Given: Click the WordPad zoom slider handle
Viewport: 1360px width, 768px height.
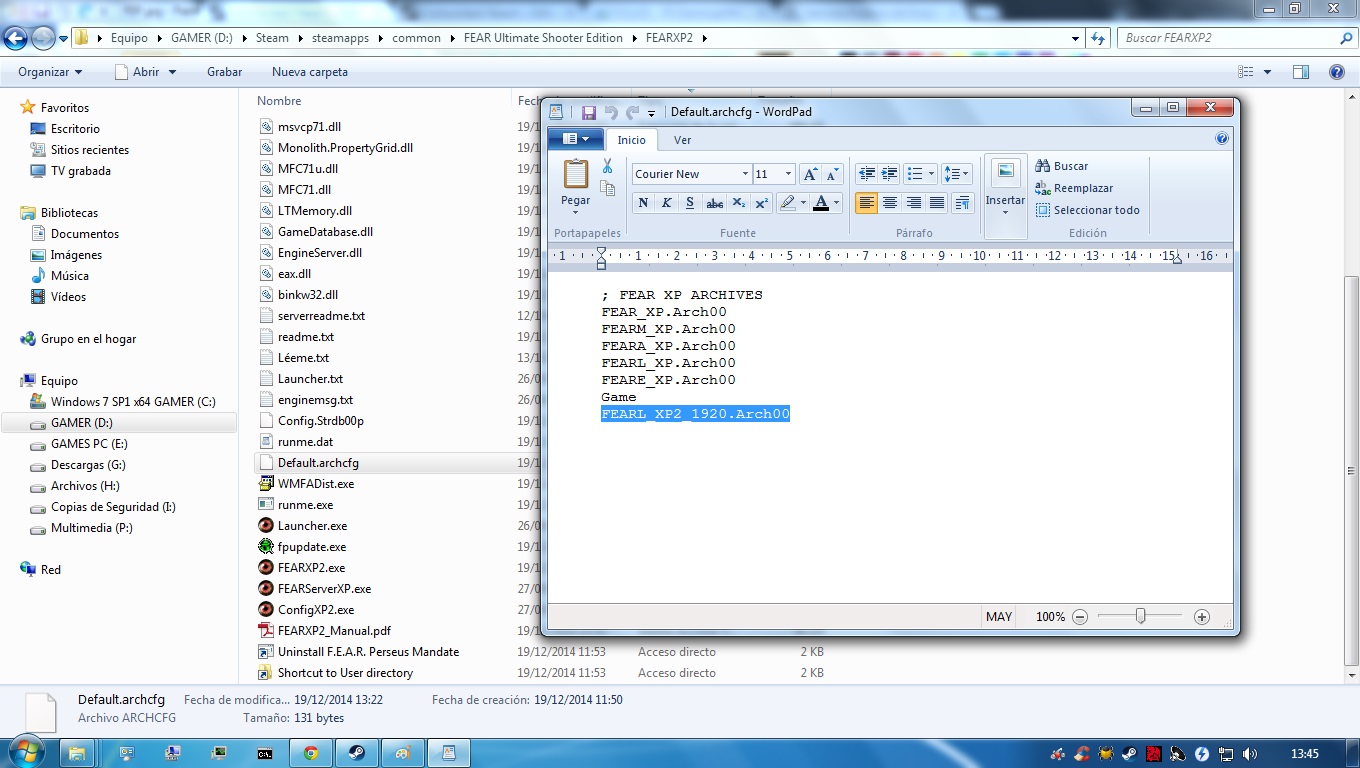Looking at the screenshot, I should click(x=1140, y=617).
